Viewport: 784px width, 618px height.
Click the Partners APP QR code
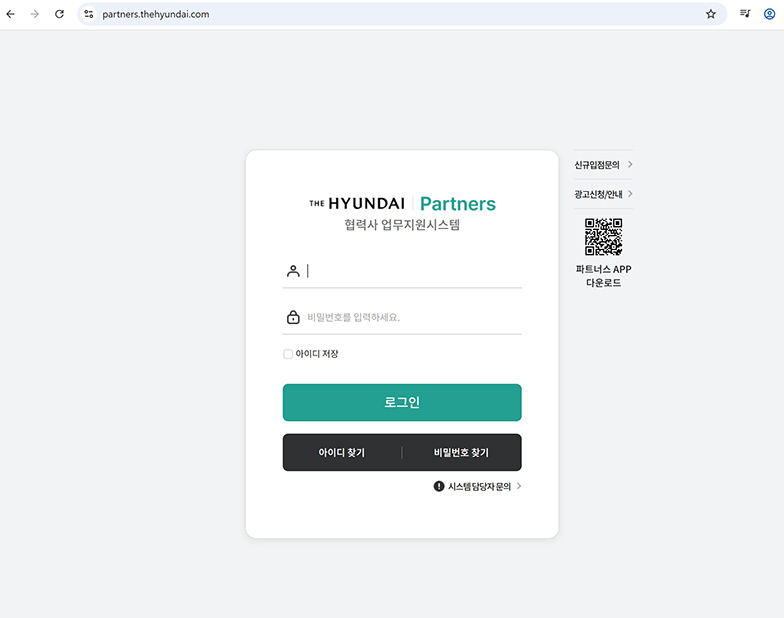[603, 237]
